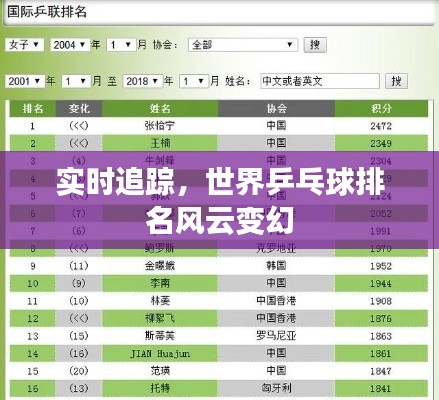This screenshot has height=400, width=439.
Task: Click the 实时追踪 purple banner headline
Action: click(x=220, y=200)
